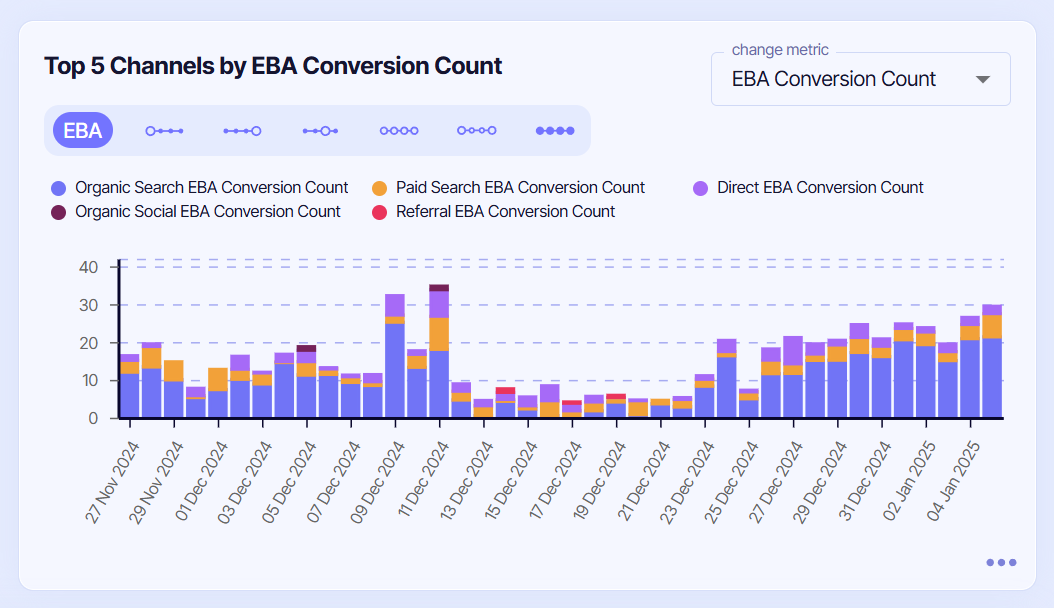Click the purple Direct legend dot
This screenshot has height=608, width=1054.
pos(700,188)
